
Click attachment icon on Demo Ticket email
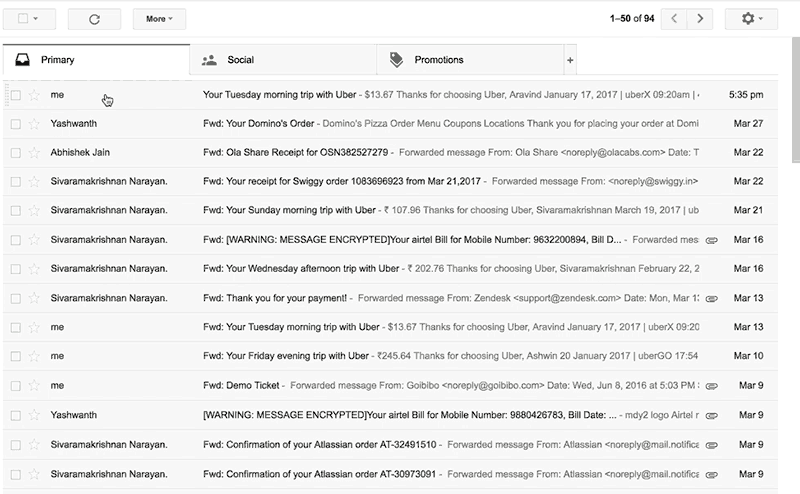pos(712,386)
